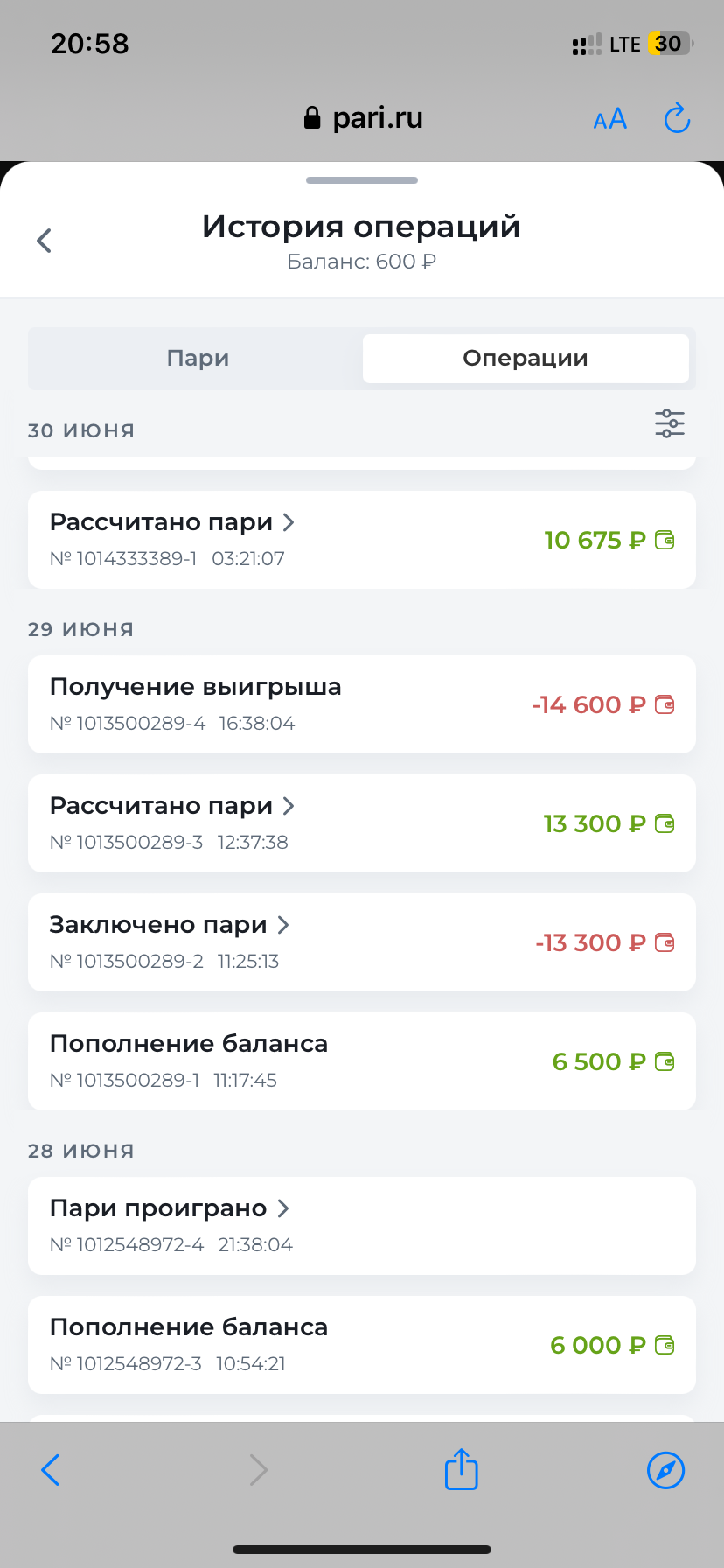
Task: Expand Пари проиграно entry chevron
Action: (x=283, y=1208)
